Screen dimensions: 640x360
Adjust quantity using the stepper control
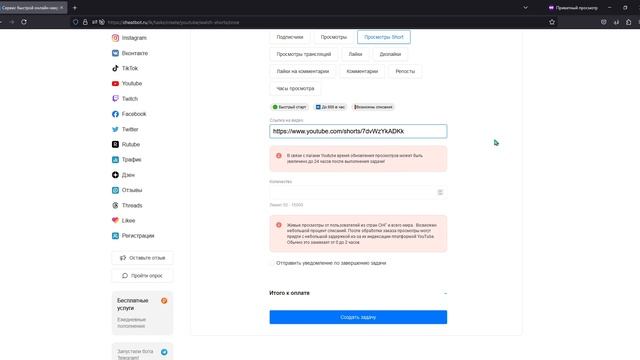coord(440,192)
